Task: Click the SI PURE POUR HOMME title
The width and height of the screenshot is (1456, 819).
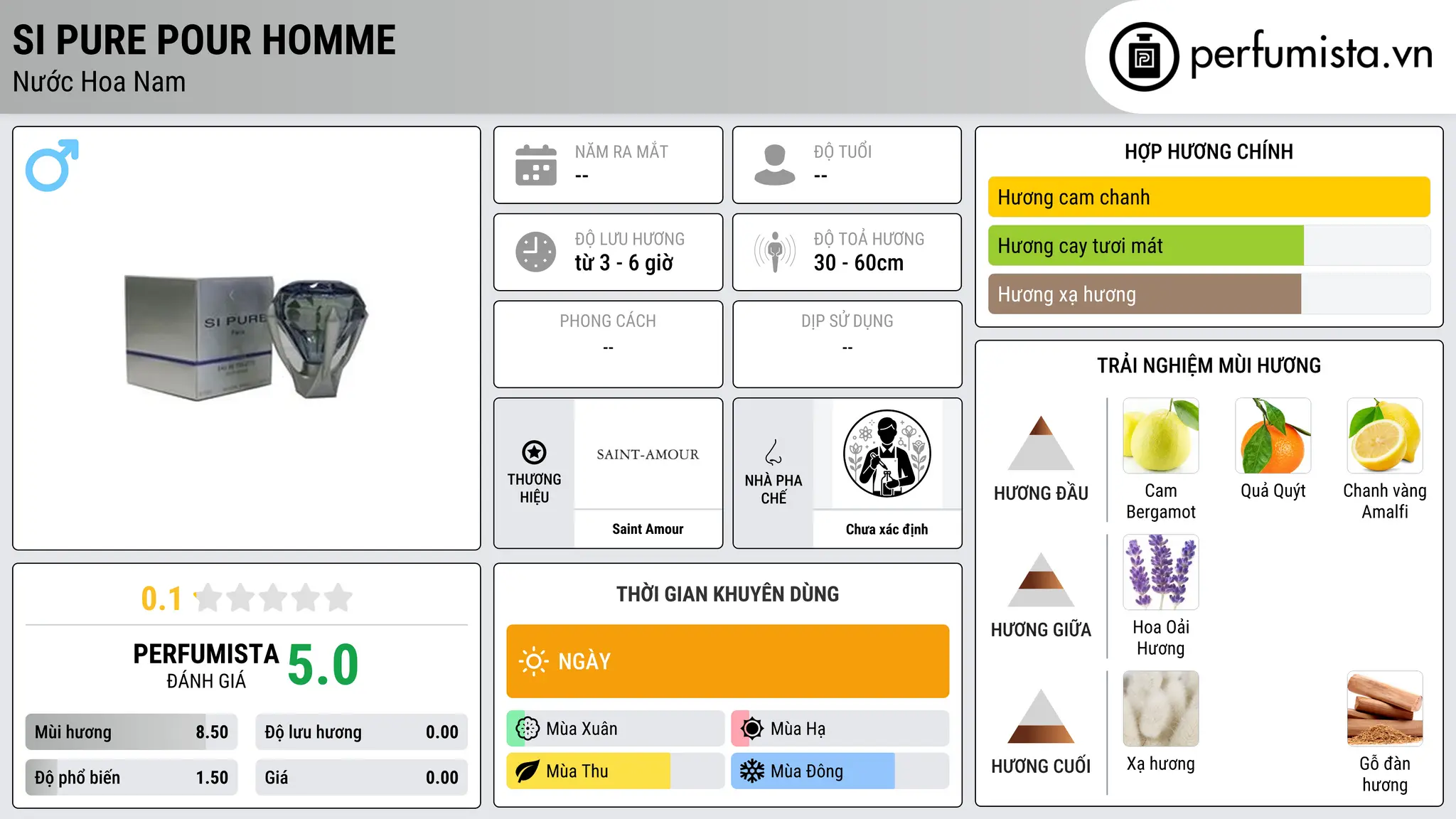Action: (204, 40)
